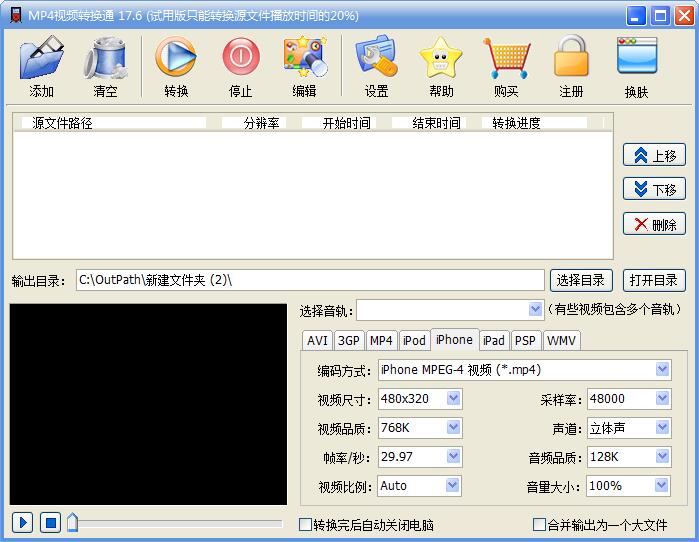Select the AVI format tab
The height and width of the screenshot is (542, 699).
point(317,340)
